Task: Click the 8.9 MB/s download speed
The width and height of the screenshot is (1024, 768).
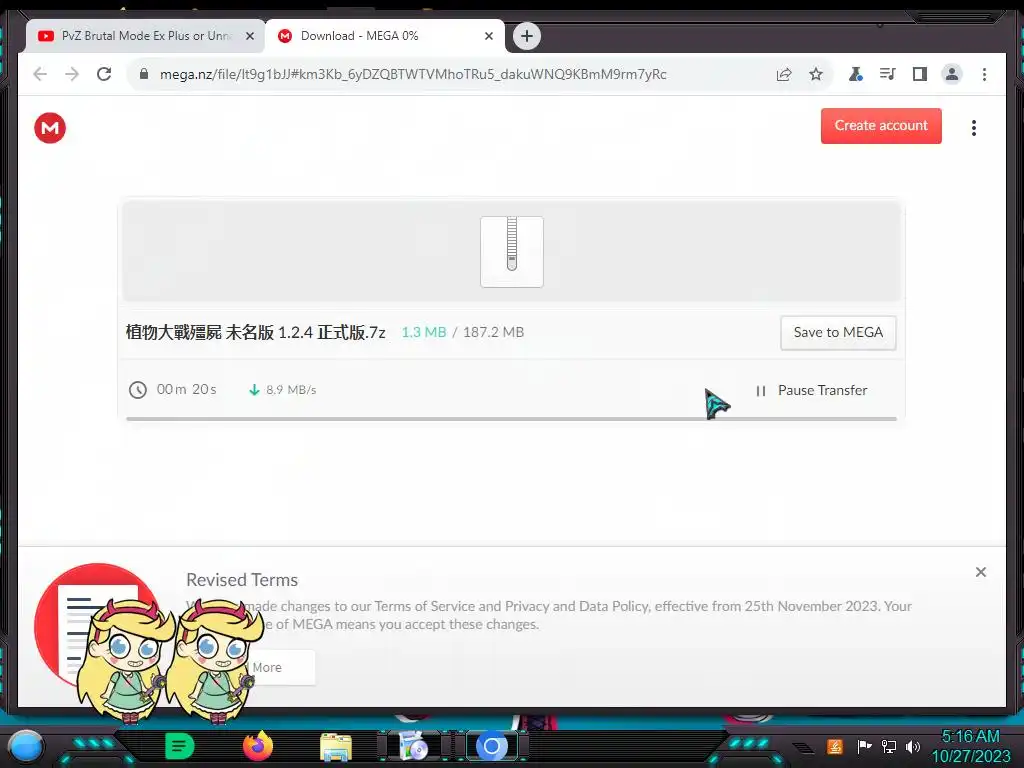Action: (291, 390)
